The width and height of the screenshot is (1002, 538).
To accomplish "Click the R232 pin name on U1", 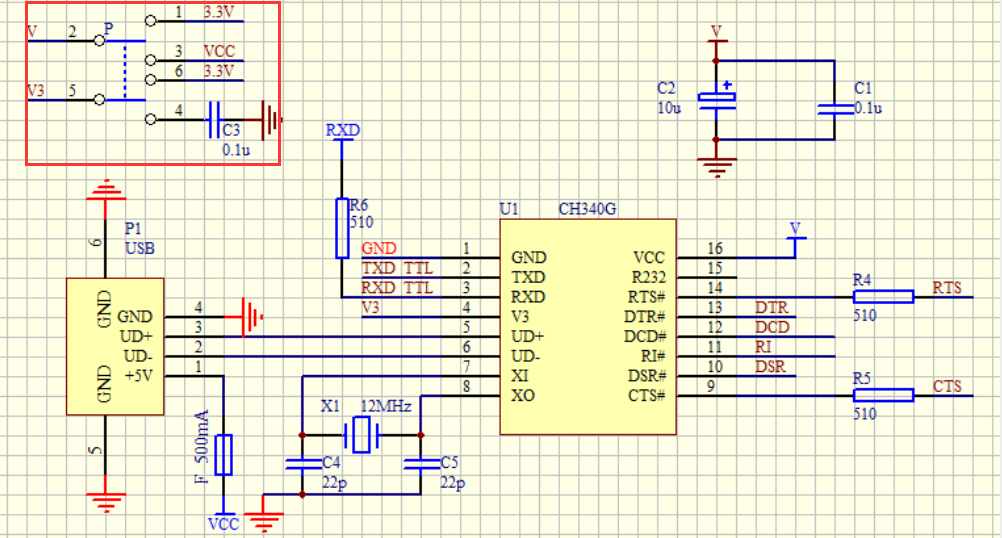I will coord(649,277).
